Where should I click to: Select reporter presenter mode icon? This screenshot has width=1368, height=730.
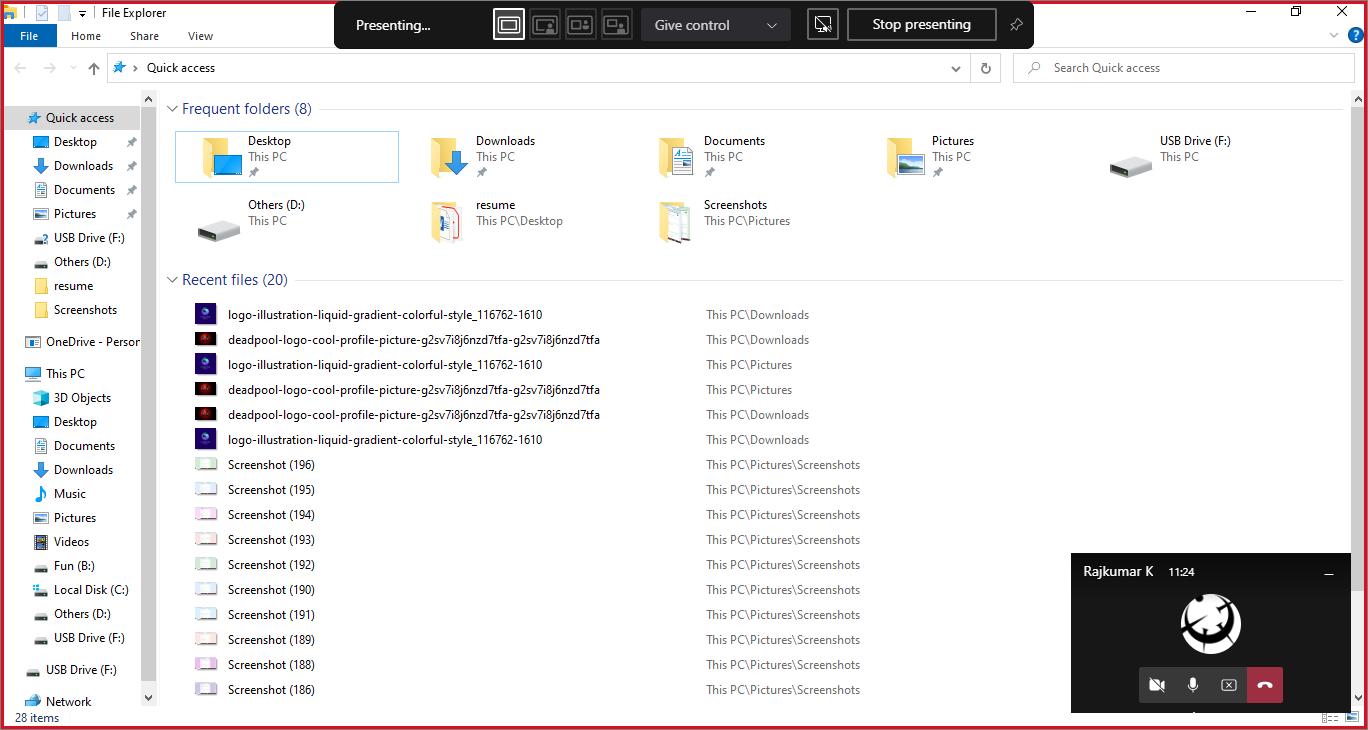pos(617,25)
